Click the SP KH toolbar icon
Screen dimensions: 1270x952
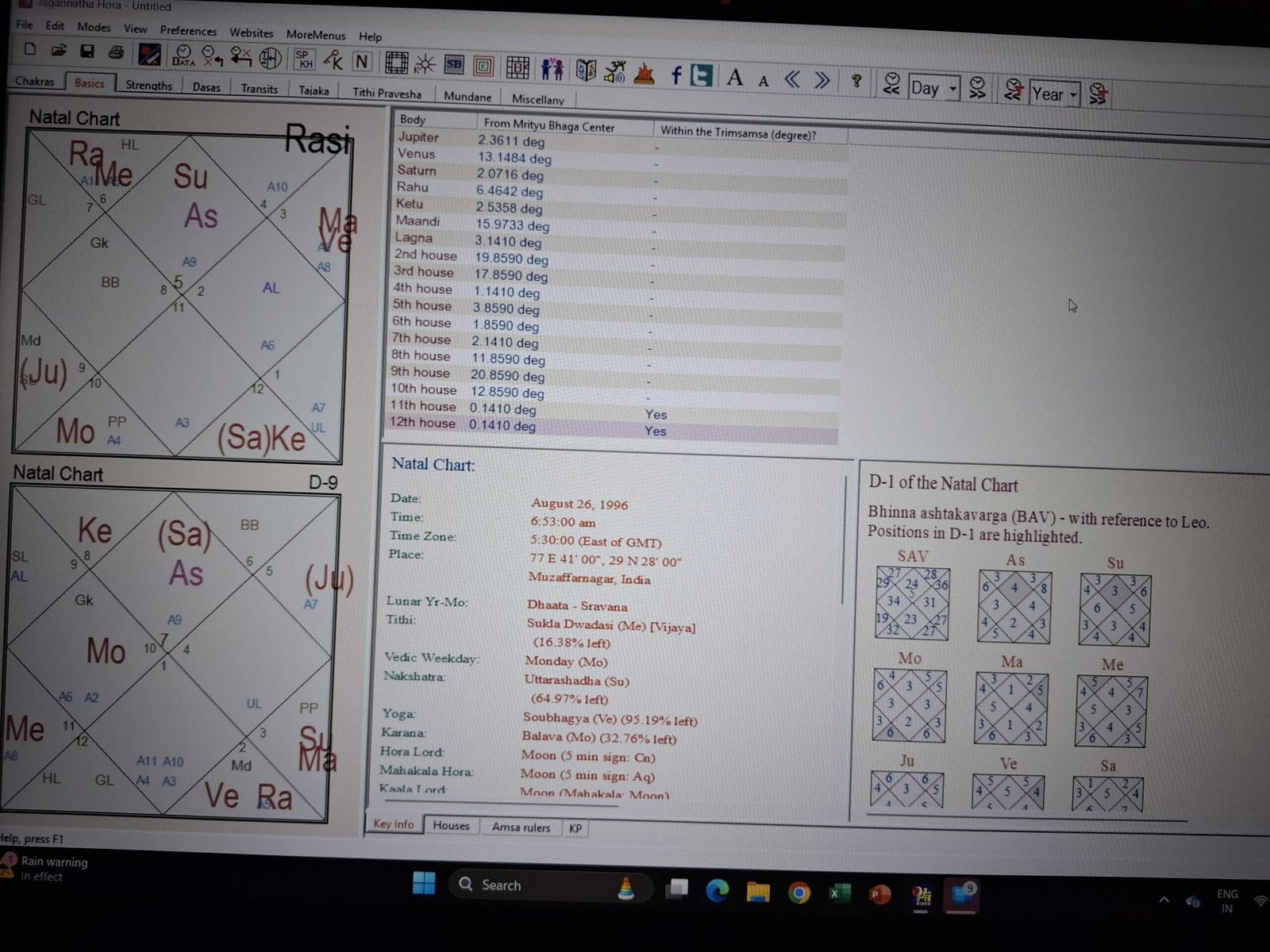click(x=304, y=59)
